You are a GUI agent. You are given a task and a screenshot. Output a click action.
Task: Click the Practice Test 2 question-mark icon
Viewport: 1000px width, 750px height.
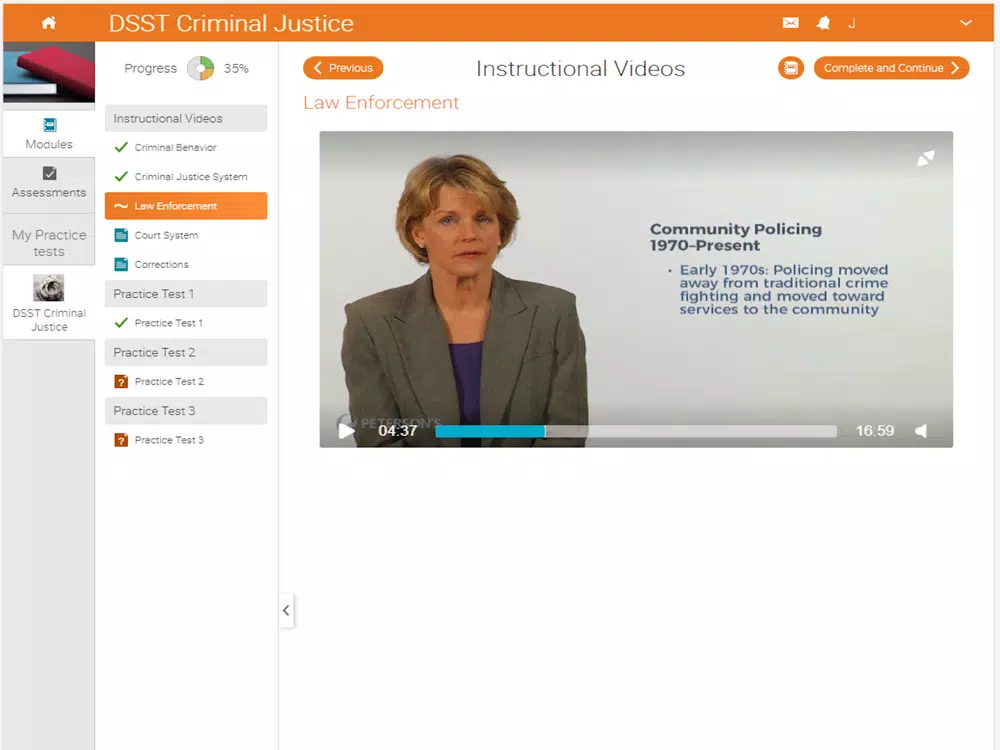click(121, 381)
